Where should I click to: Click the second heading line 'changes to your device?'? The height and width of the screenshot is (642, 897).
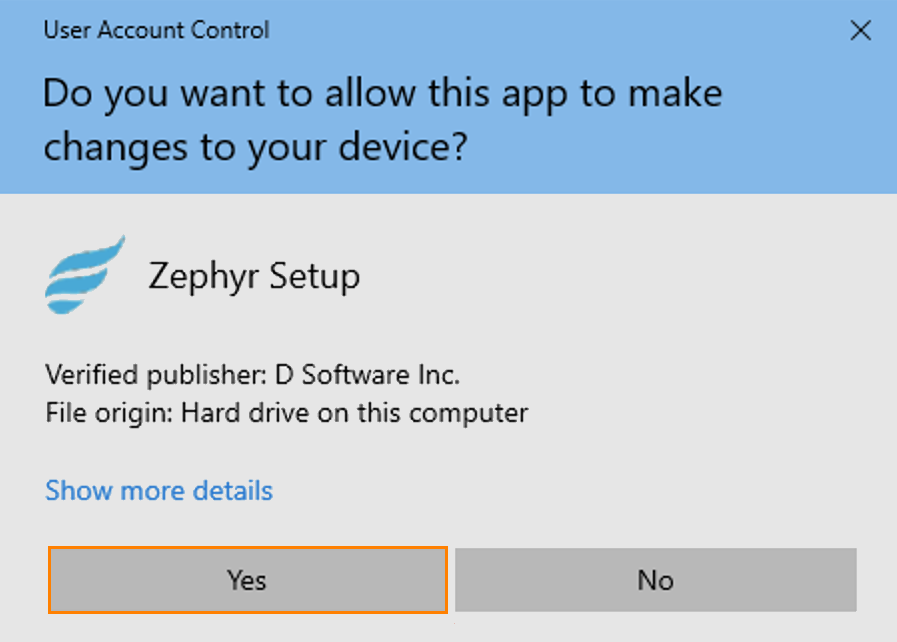(255, 147)
